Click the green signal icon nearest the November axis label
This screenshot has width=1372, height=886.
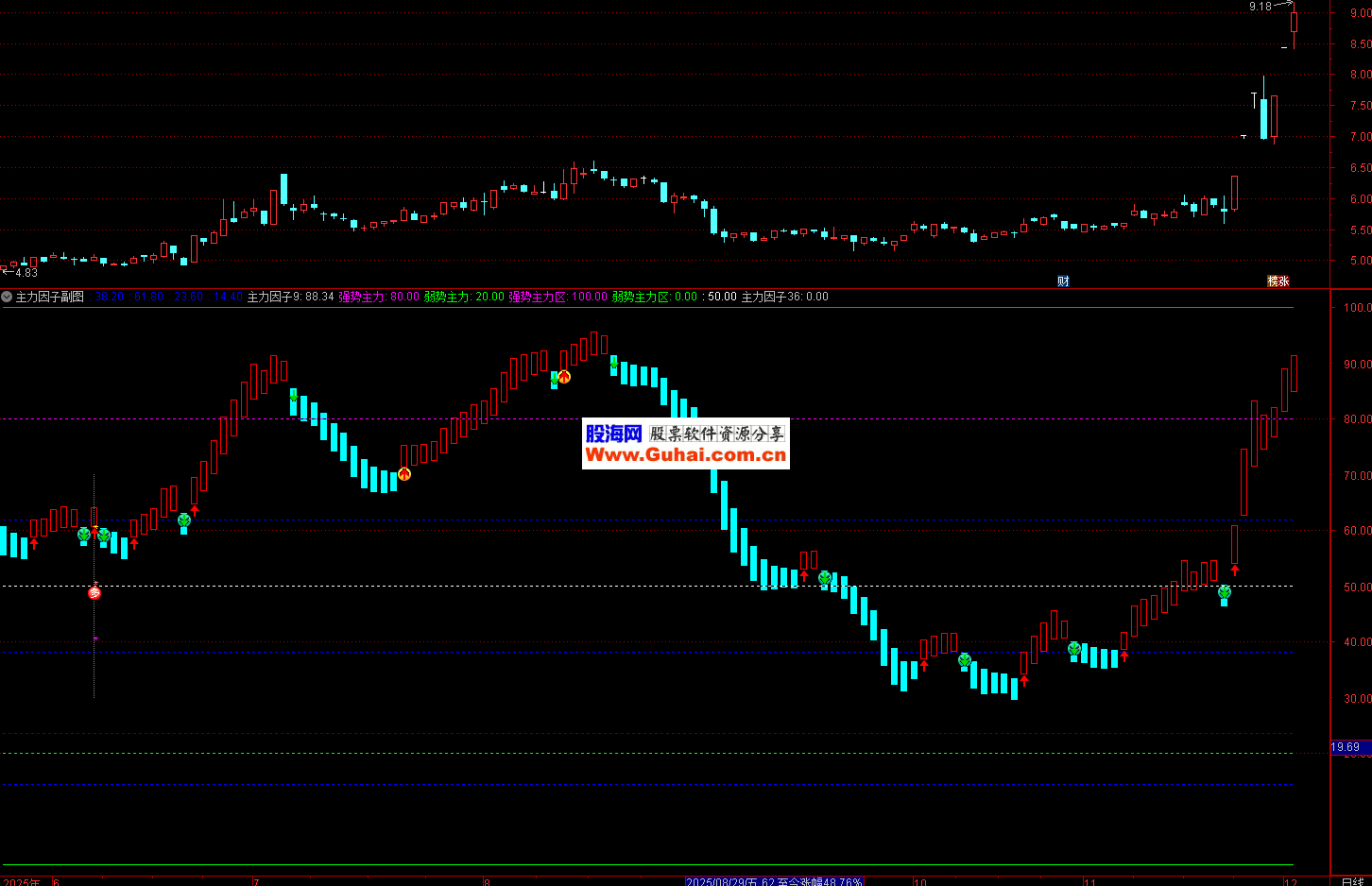click(1074, 649)
